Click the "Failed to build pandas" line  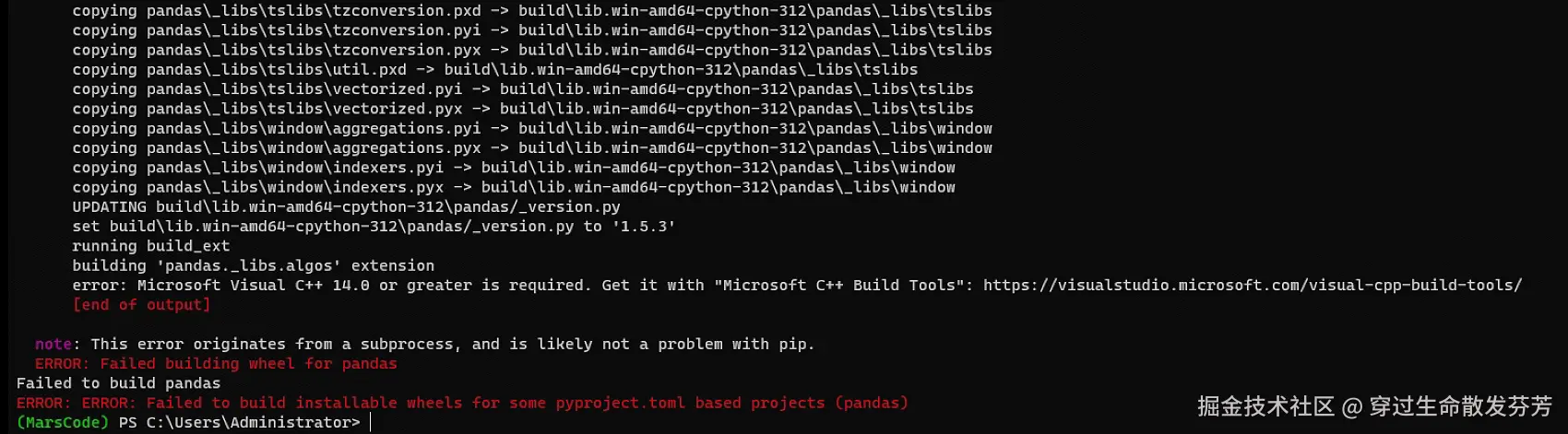pyautogui.click(x=118, y=383)
